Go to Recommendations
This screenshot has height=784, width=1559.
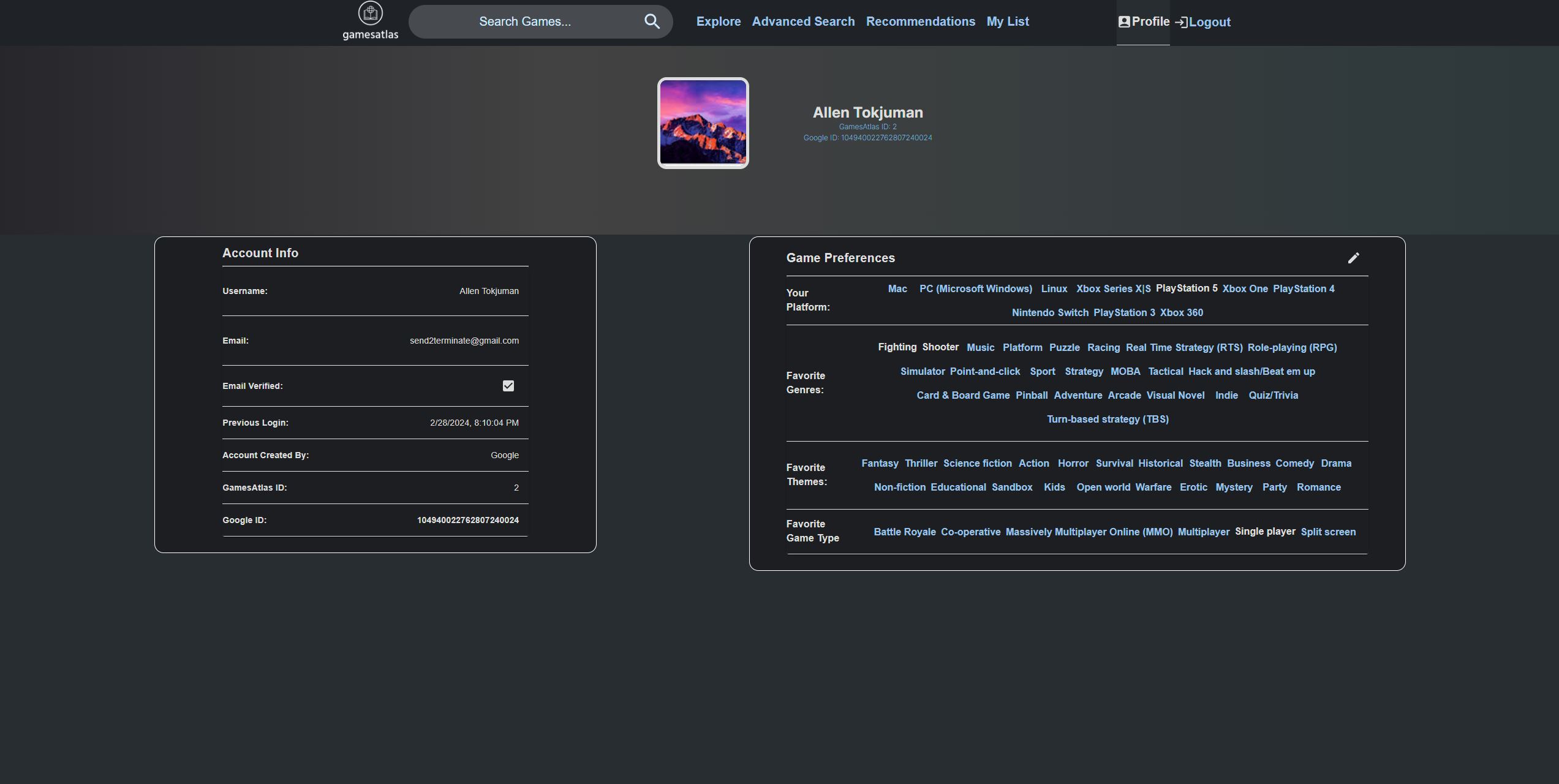[x=920, y=22]
